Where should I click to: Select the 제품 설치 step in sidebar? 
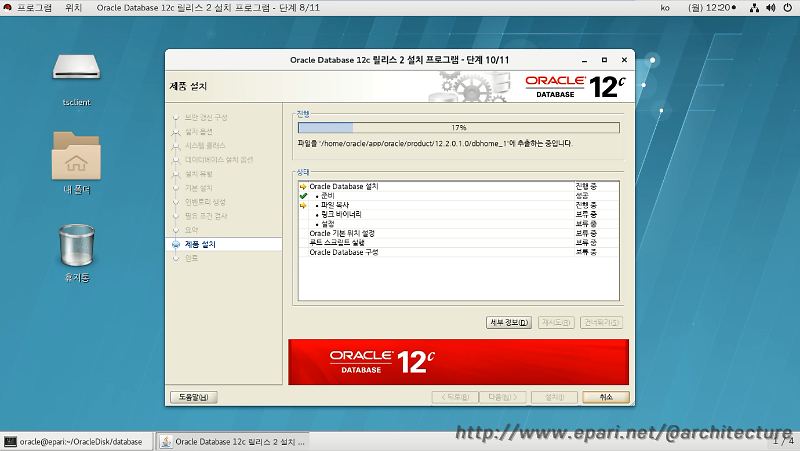[200, 244]
